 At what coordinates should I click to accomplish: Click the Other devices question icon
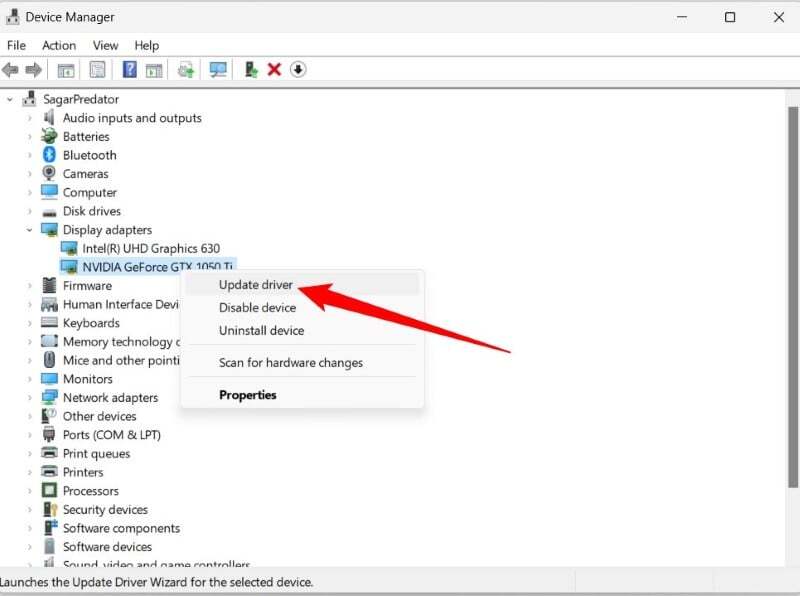coord(49,416)
